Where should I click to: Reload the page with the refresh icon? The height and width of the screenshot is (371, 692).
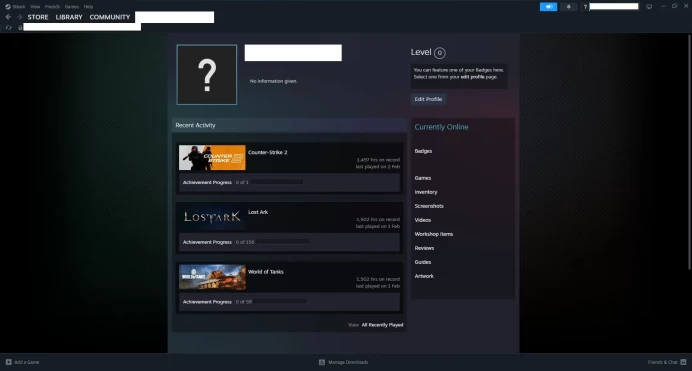coord(8,27)
